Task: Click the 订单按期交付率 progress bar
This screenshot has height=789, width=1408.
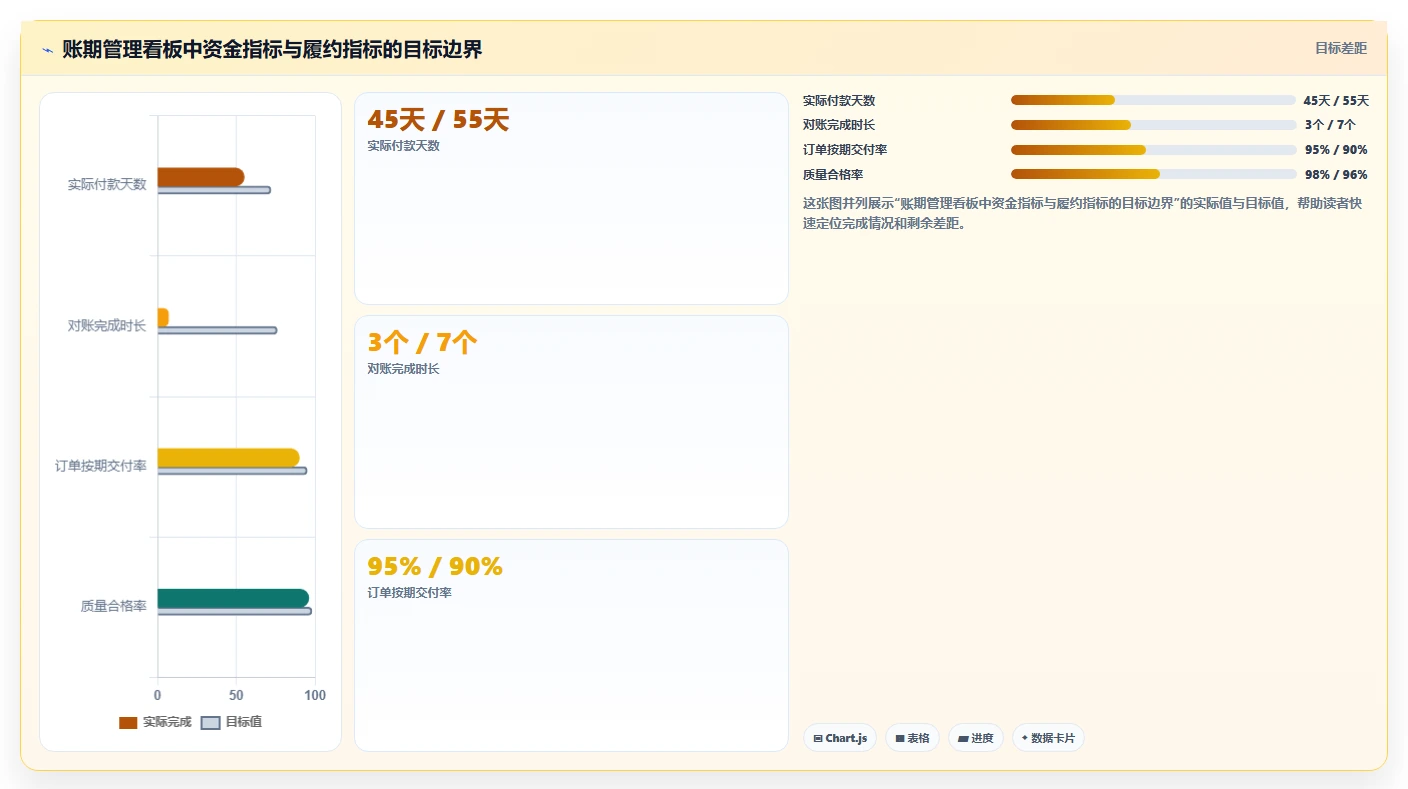Action: click(1153, 150)
